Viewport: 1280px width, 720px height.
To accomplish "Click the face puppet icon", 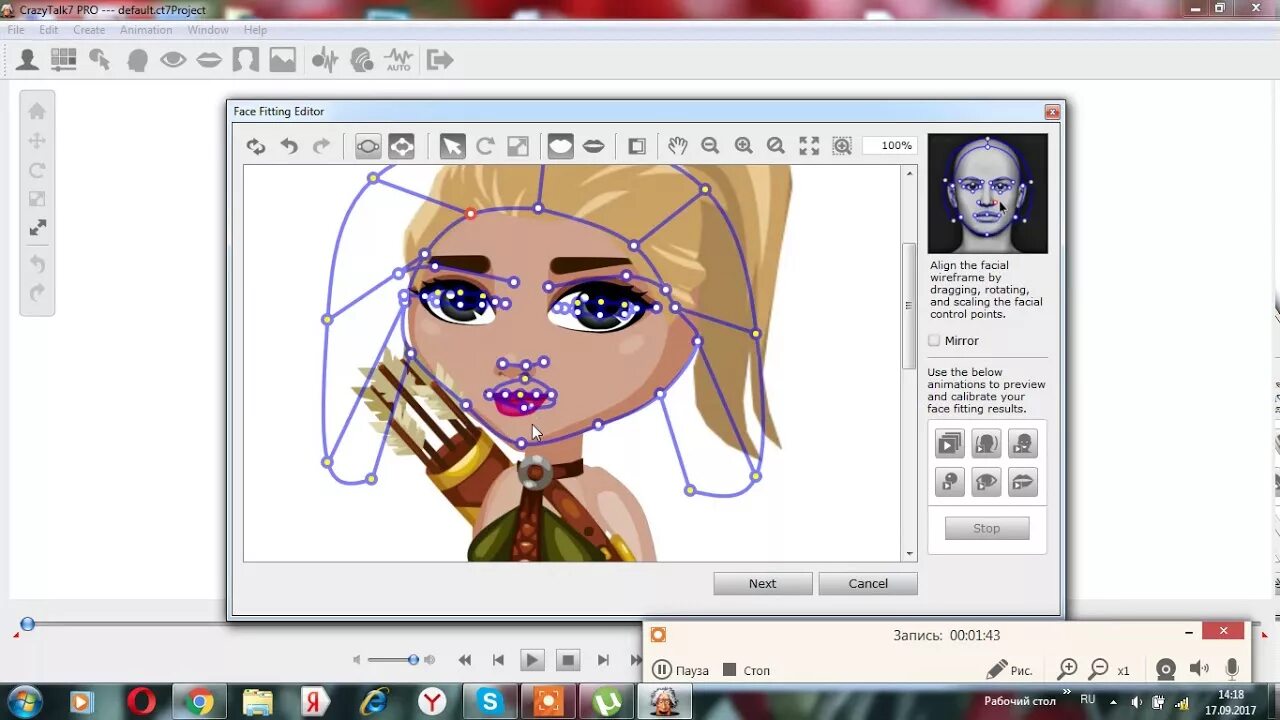I will tap(361, 61).
